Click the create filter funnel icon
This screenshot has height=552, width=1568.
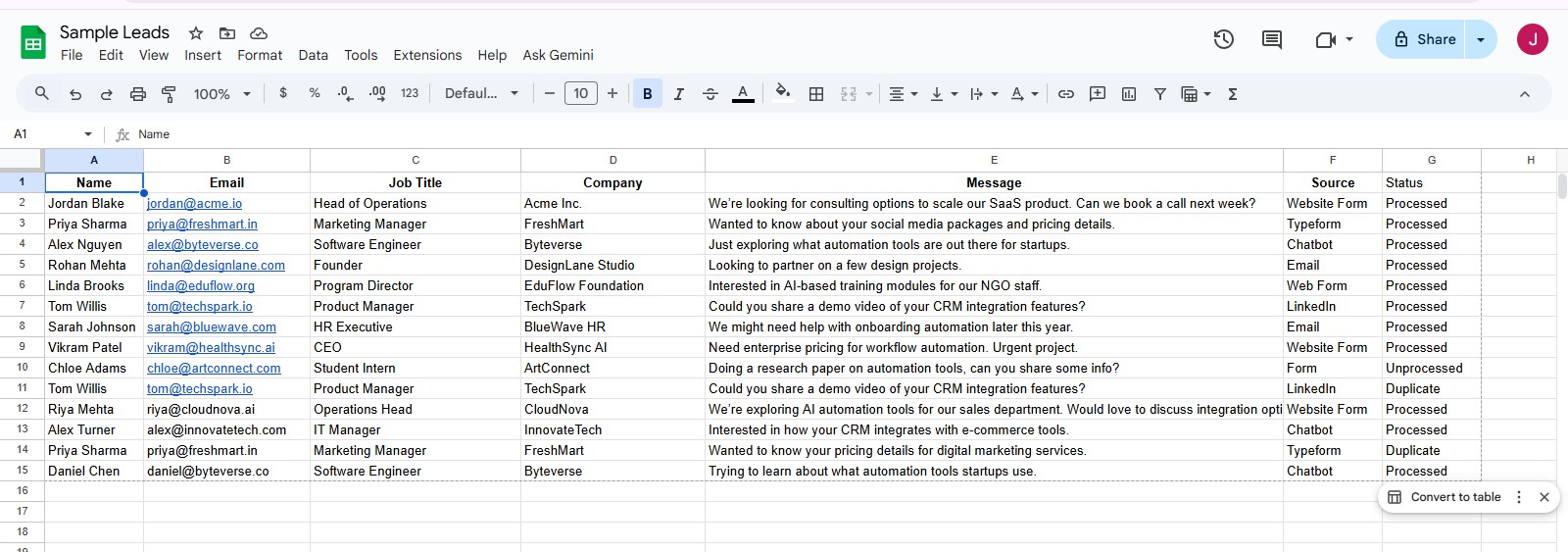pos(1159,94)
